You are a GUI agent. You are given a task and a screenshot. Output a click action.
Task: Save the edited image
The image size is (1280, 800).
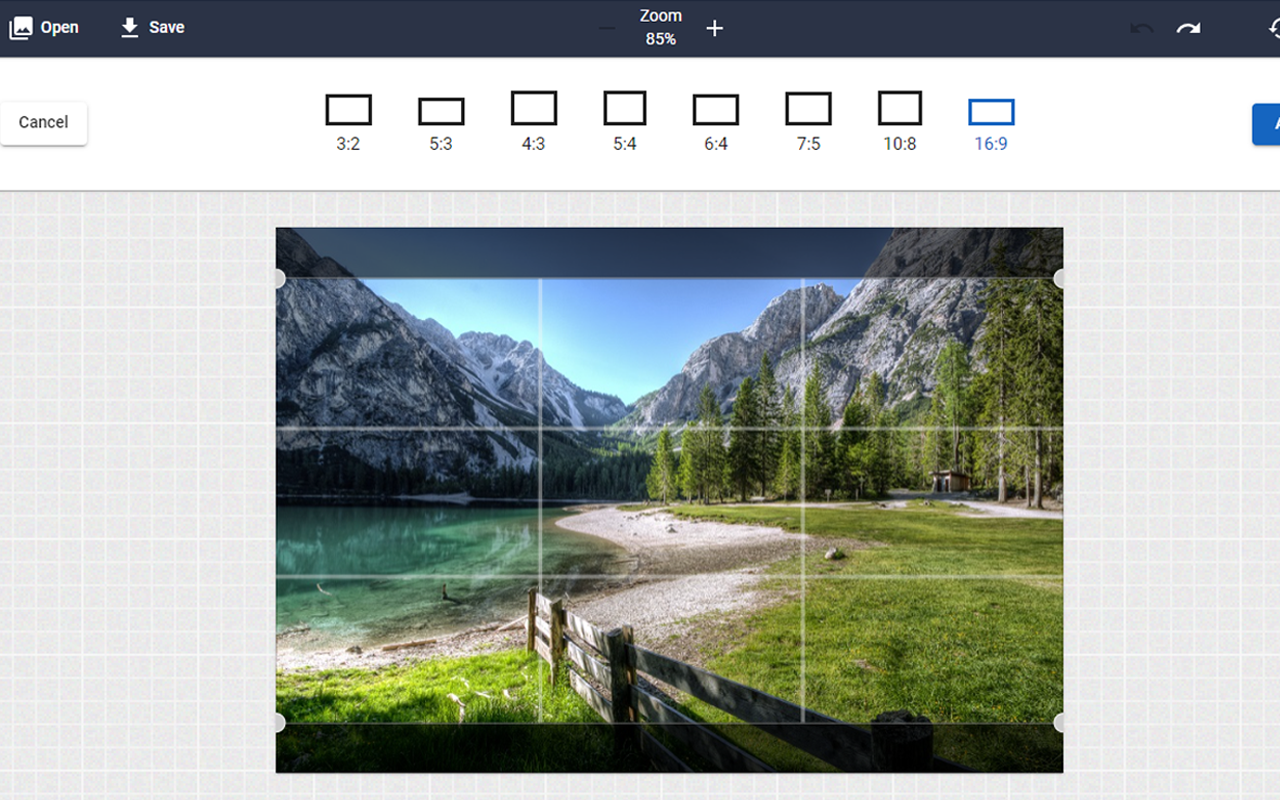pos(152,27)
